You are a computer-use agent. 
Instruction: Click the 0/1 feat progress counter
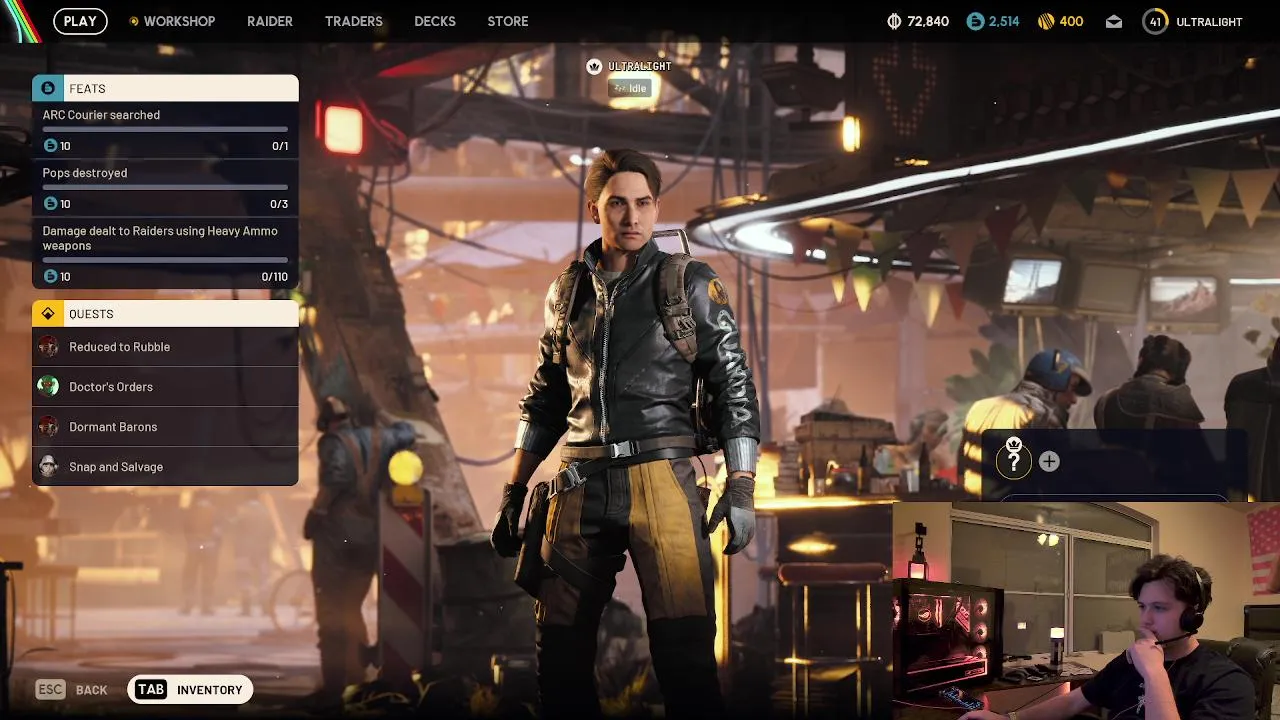point(280,146)
